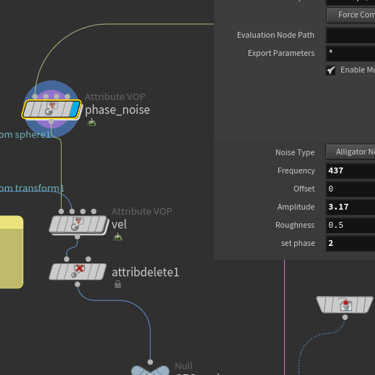The width and height of the screenshot is (375, 375).
Task: Select the phase_noise Attribute VOP node icon
Action: pos(51,109)
